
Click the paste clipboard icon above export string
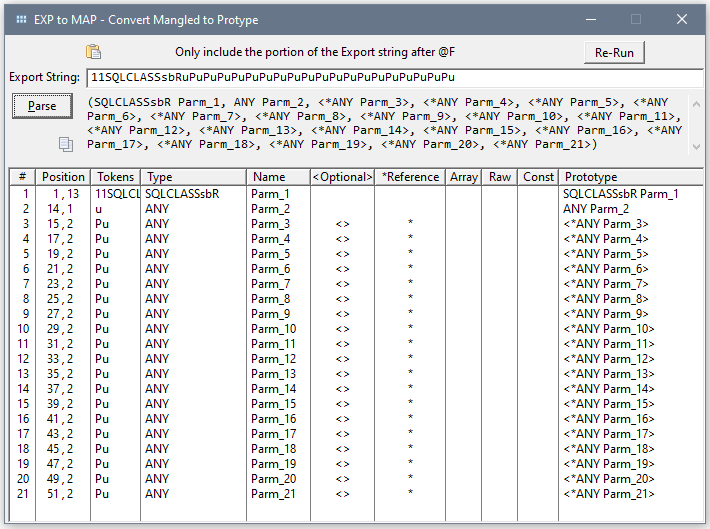click(x=94, y=52)
